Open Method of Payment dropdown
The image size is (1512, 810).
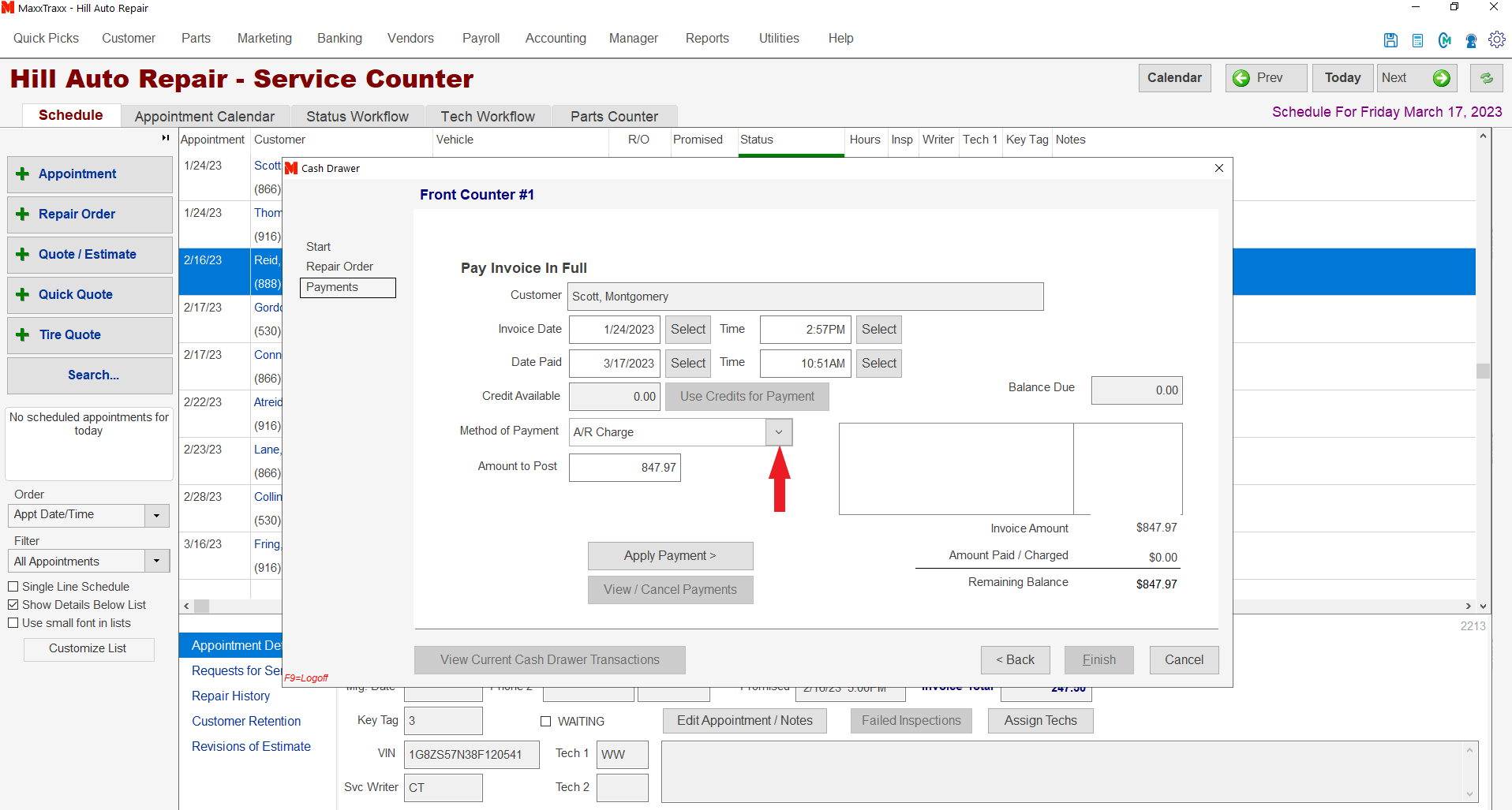[778, 432]
